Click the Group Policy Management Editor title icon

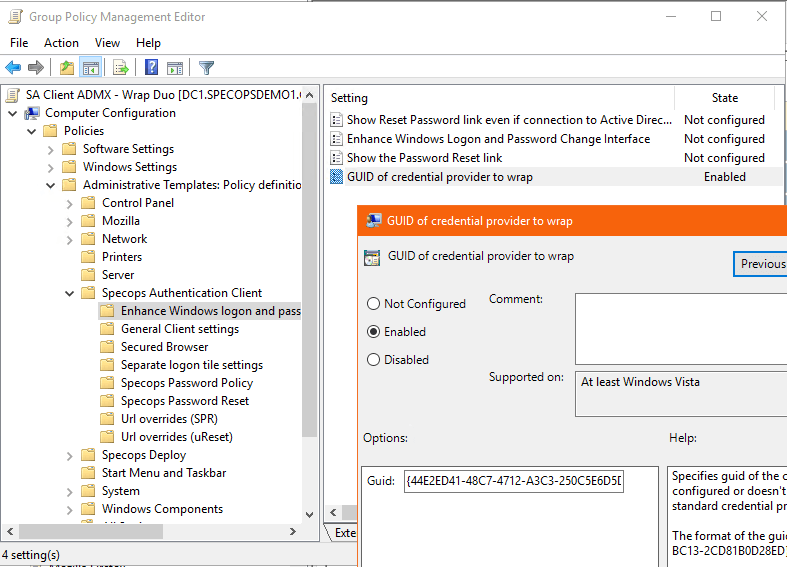[15, 17]
